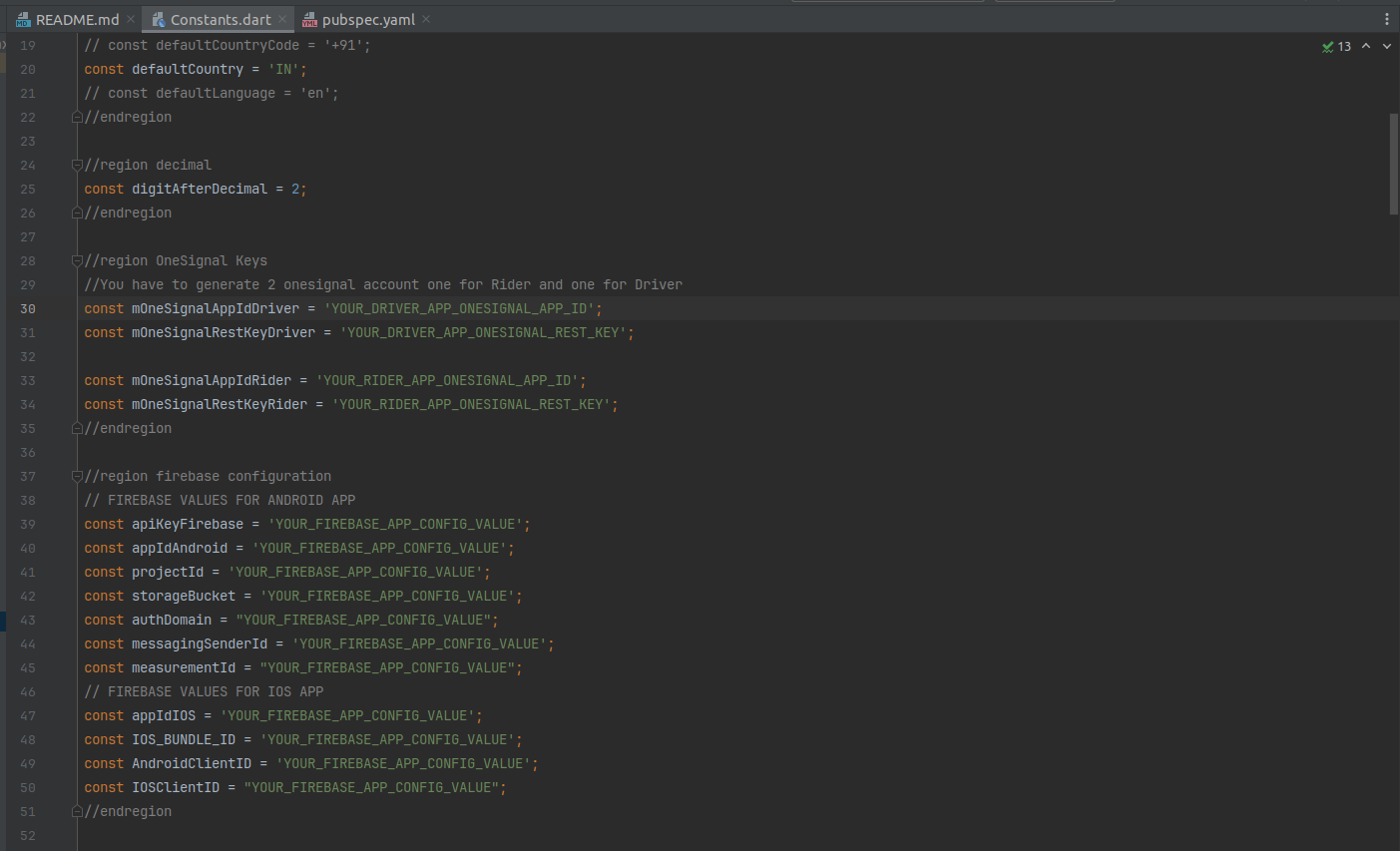1400x851 pixels.
Task: Click 'YOUR_DRIVER_APP_ONESIGNAL_APP_ID' string
Action: [x=460, y=308]
